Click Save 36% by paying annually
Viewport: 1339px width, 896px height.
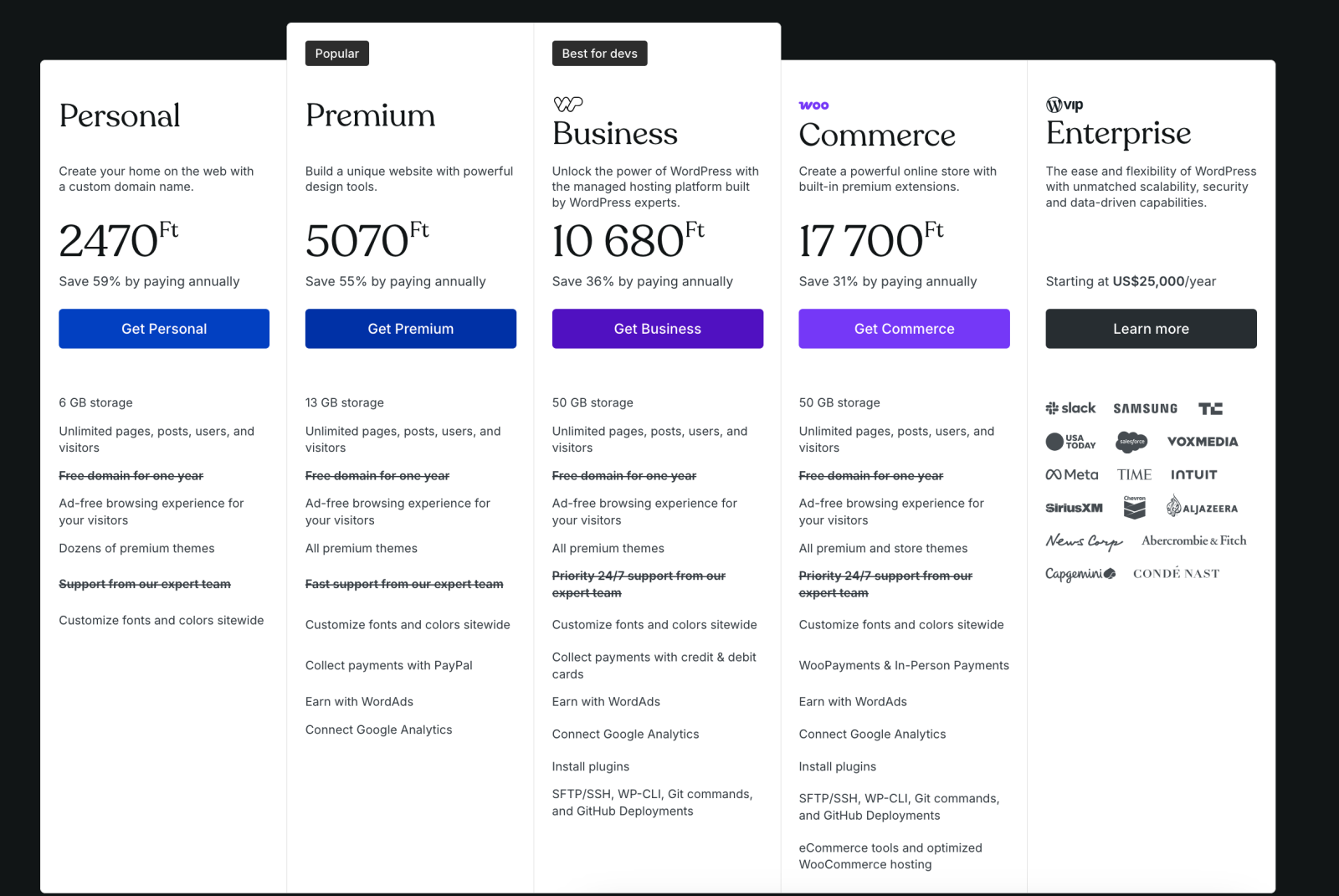pyautogui.click(x=643, y=281)
